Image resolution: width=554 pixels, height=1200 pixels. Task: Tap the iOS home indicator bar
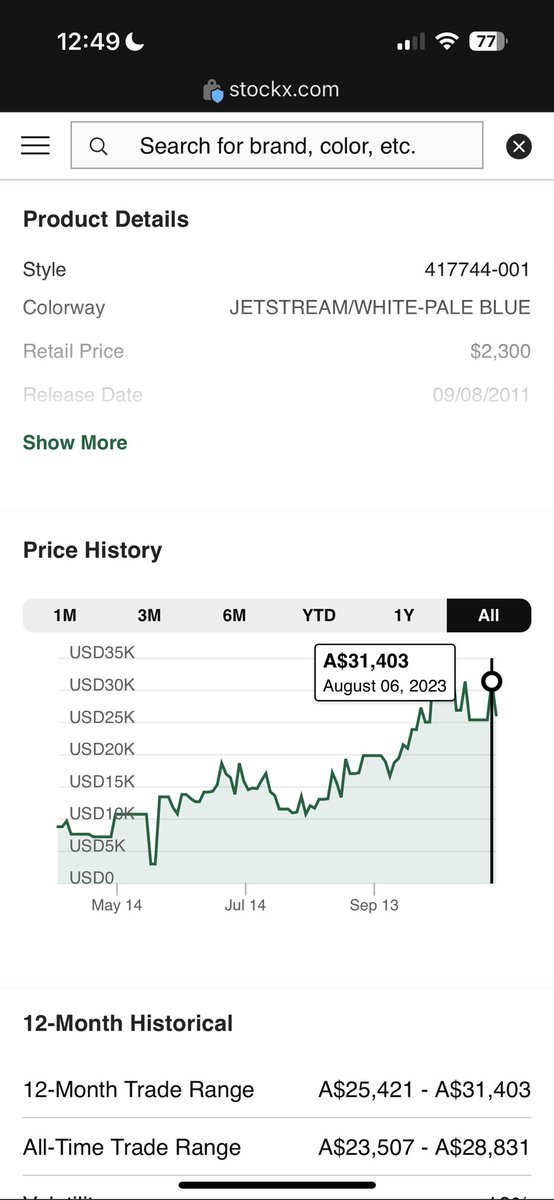pyautogui.click(x=277, y=1185)
